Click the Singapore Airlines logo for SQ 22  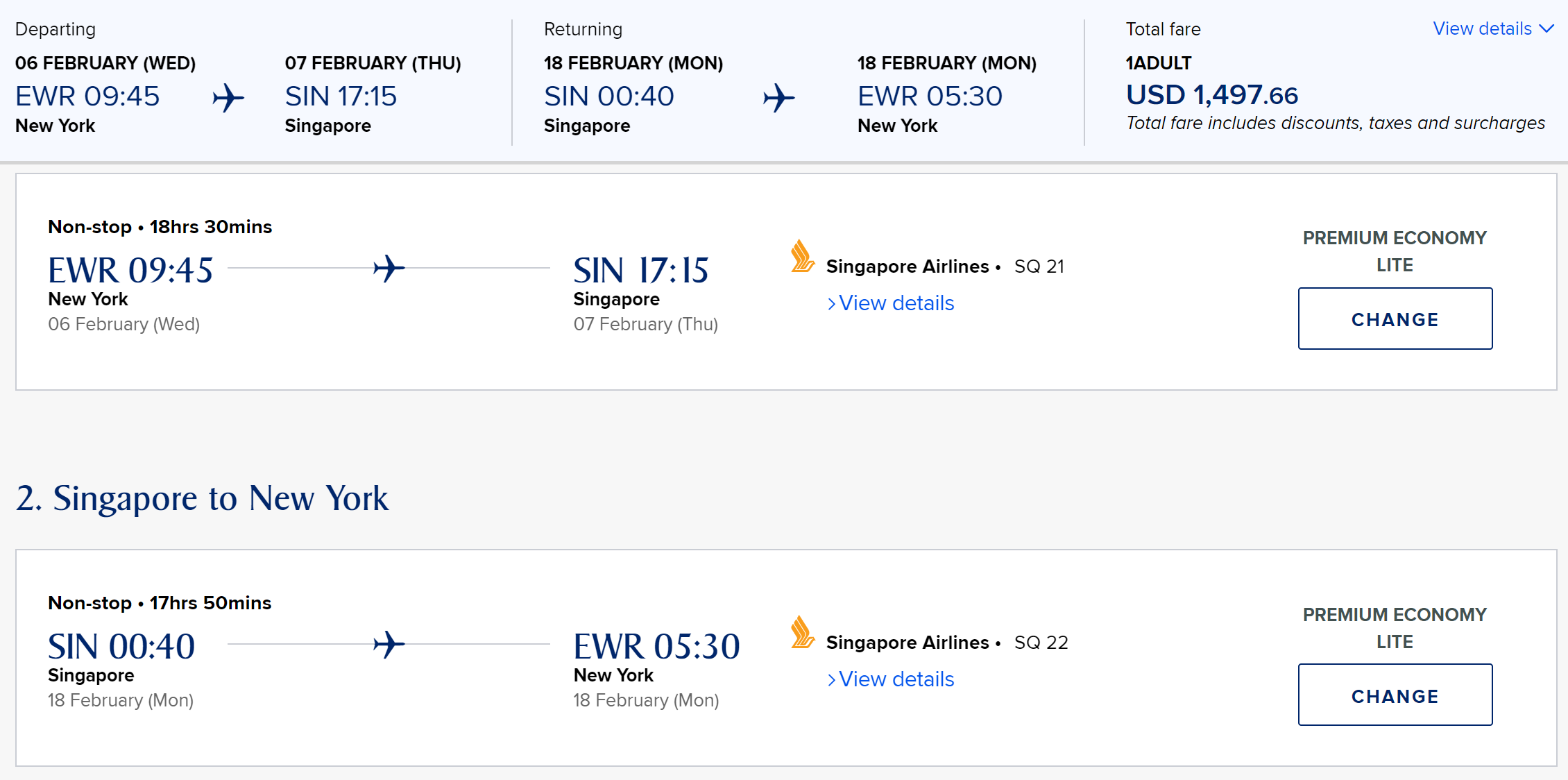(x=803, y=633)
